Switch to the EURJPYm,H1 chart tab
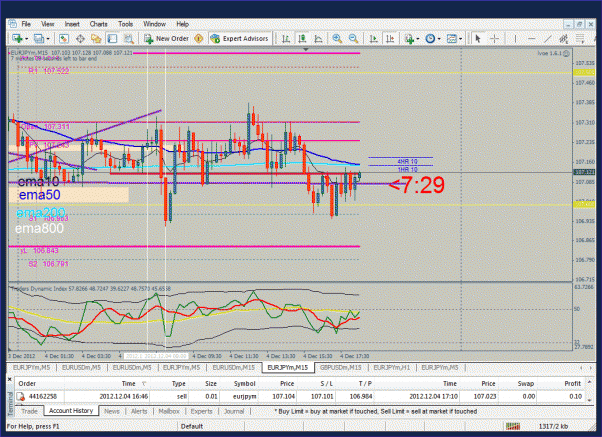Viewport: 602px width, 437px height. (392, 367)
